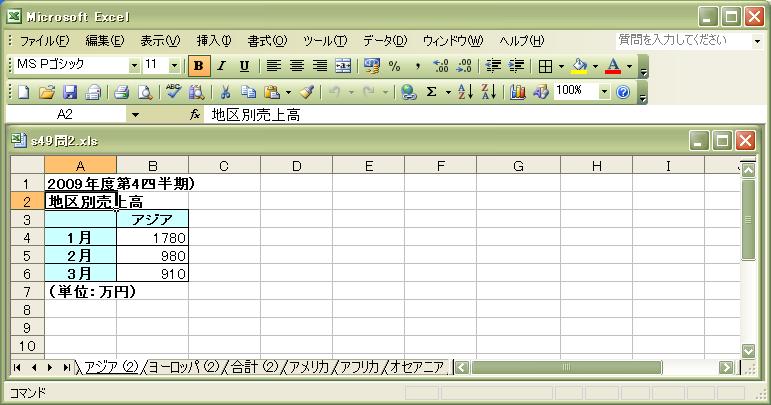771x405 pixels.
Task: Switch to オセアニア sheet tab
Action: click(416, 367)
